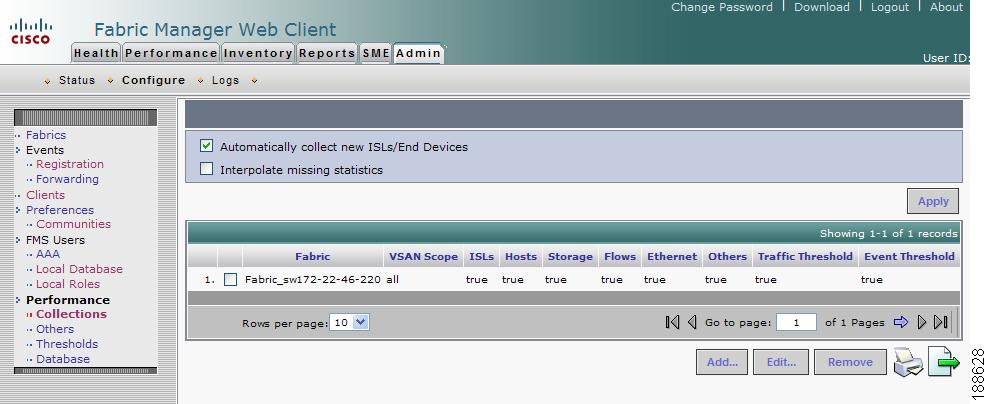Sort by the Fabric column header
This screenshot has height=404, width=989.
click(313, 257)
